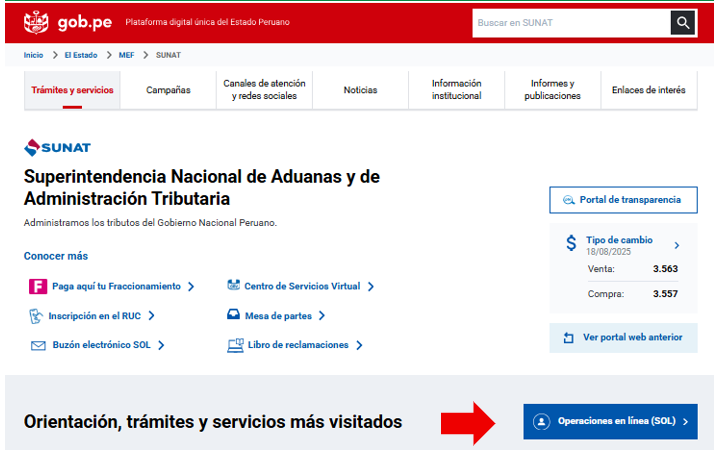Open the Libro de reclamaciones link
Screen dimensions: 720x455
298,345
